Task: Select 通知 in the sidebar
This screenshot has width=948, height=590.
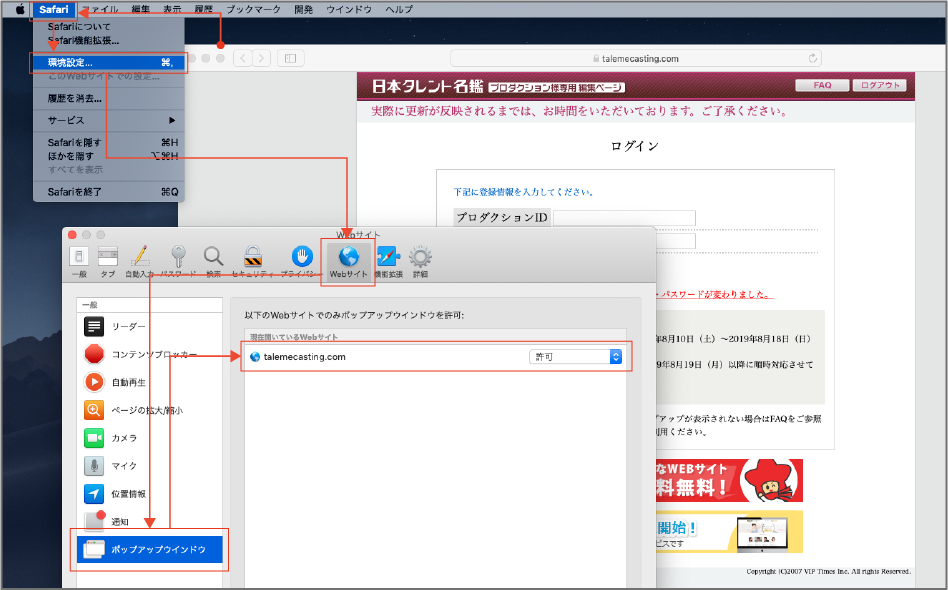Action: [x=150, y=522]
